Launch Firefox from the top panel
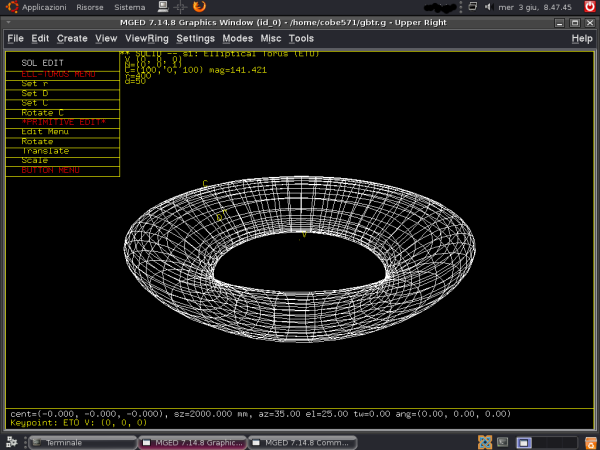This screenshot has width=600, height=450. pyautogui.click(x=199, y=6)
